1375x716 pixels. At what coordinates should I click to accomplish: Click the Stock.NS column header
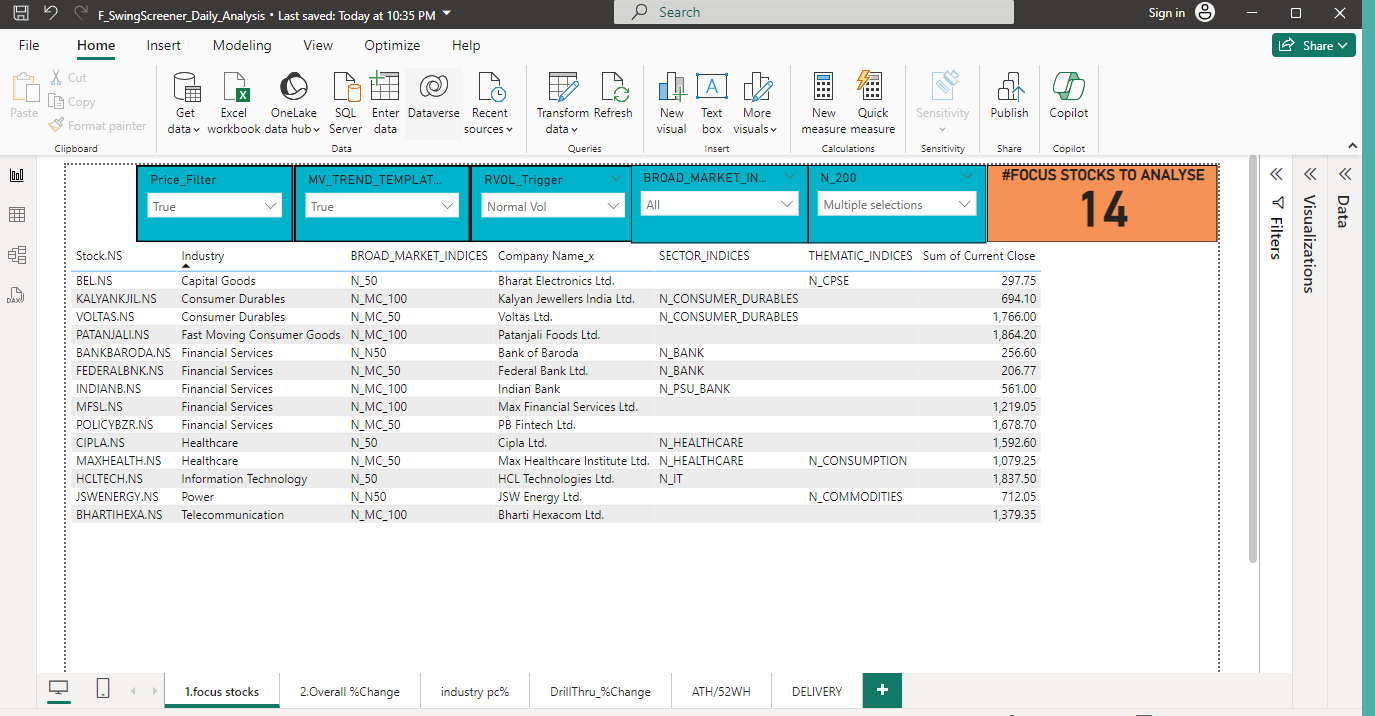coord(99,256)
